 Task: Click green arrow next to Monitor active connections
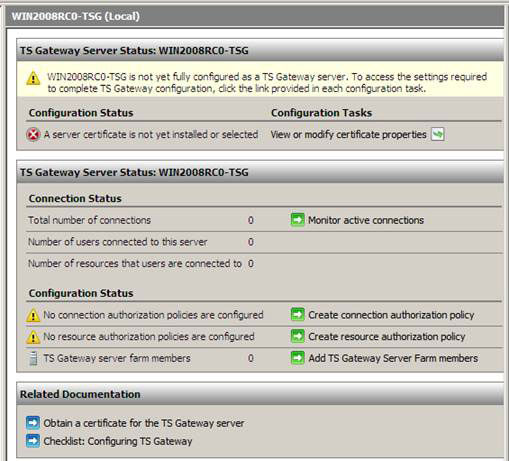click(x=297, y=220)
